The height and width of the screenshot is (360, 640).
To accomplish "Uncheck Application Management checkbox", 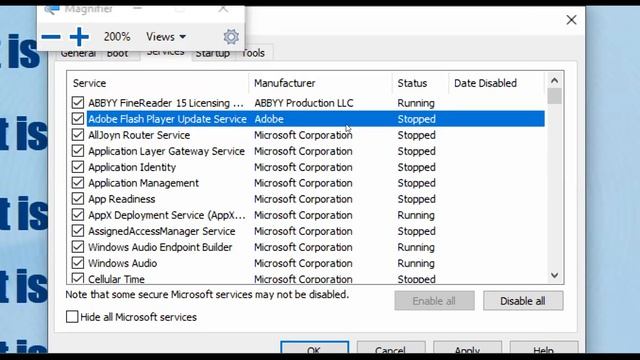I will (x=78, y=183).
